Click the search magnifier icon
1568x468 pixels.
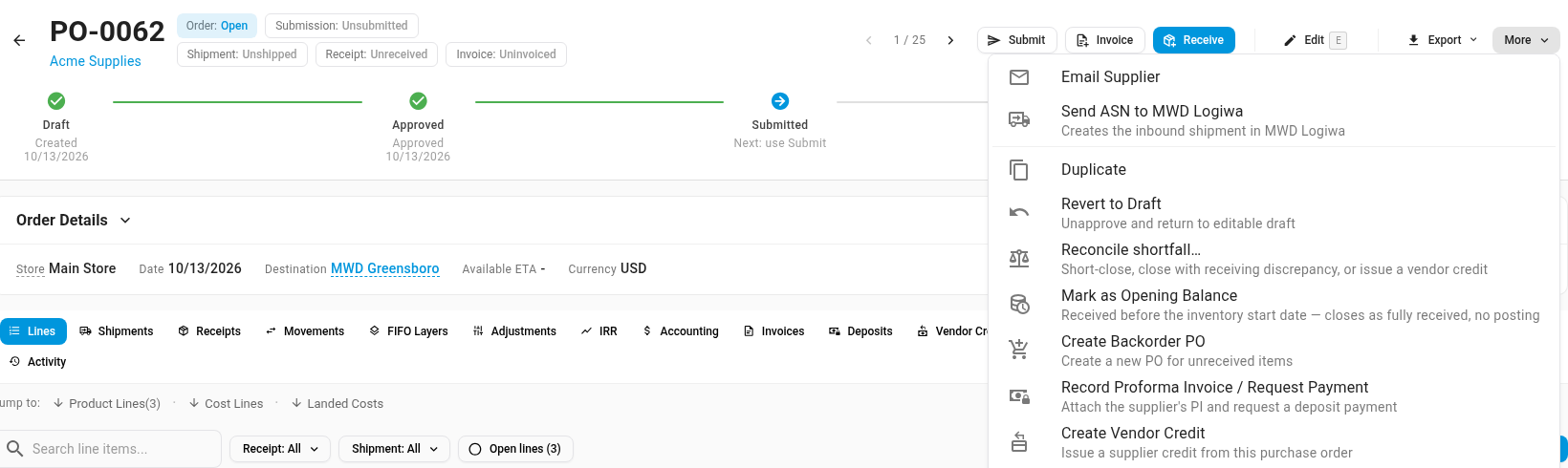[15, 449]
